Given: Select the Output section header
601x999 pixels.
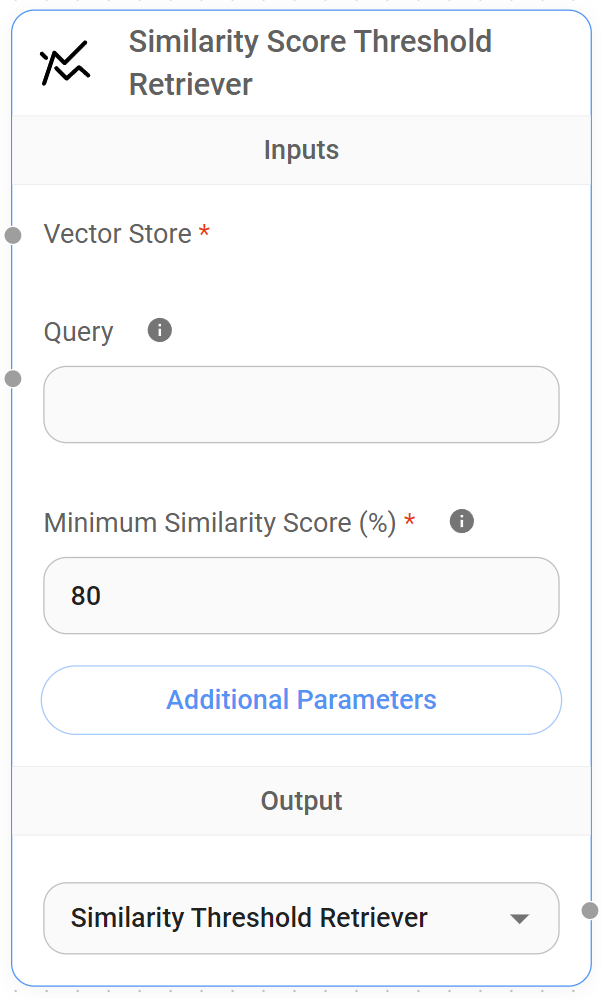Looking at the screenshot, I should click(301, 800).
